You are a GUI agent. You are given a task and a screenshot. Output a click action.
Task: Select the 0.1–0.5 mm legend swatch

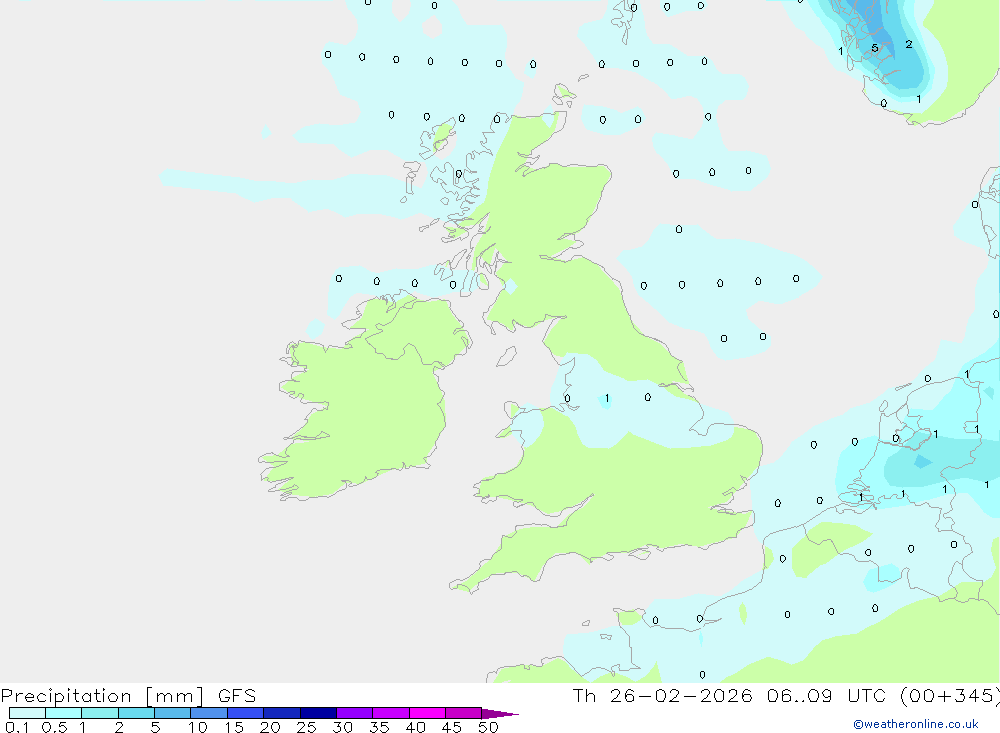click(x=27, y=713)
